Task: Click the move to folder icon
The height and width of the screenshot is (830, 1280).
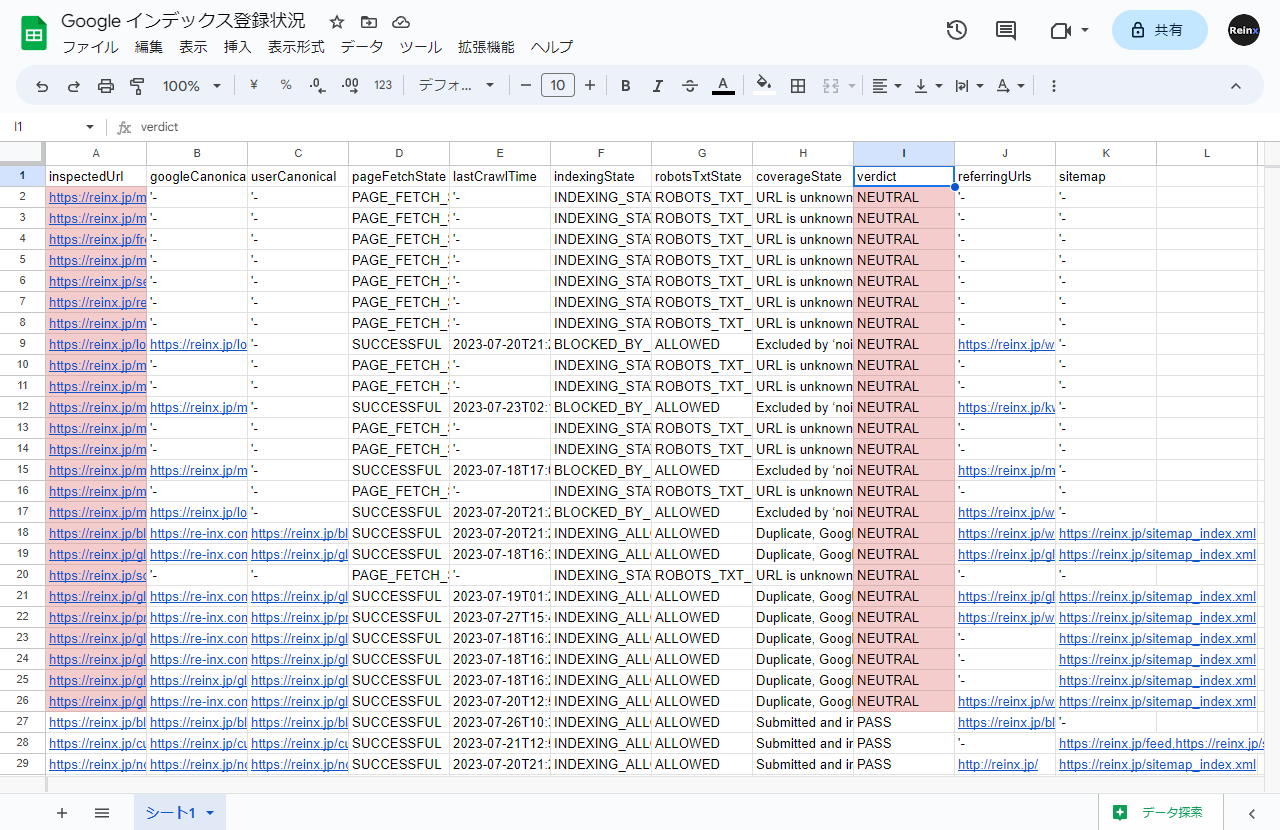Action: [x=369, y=22]
